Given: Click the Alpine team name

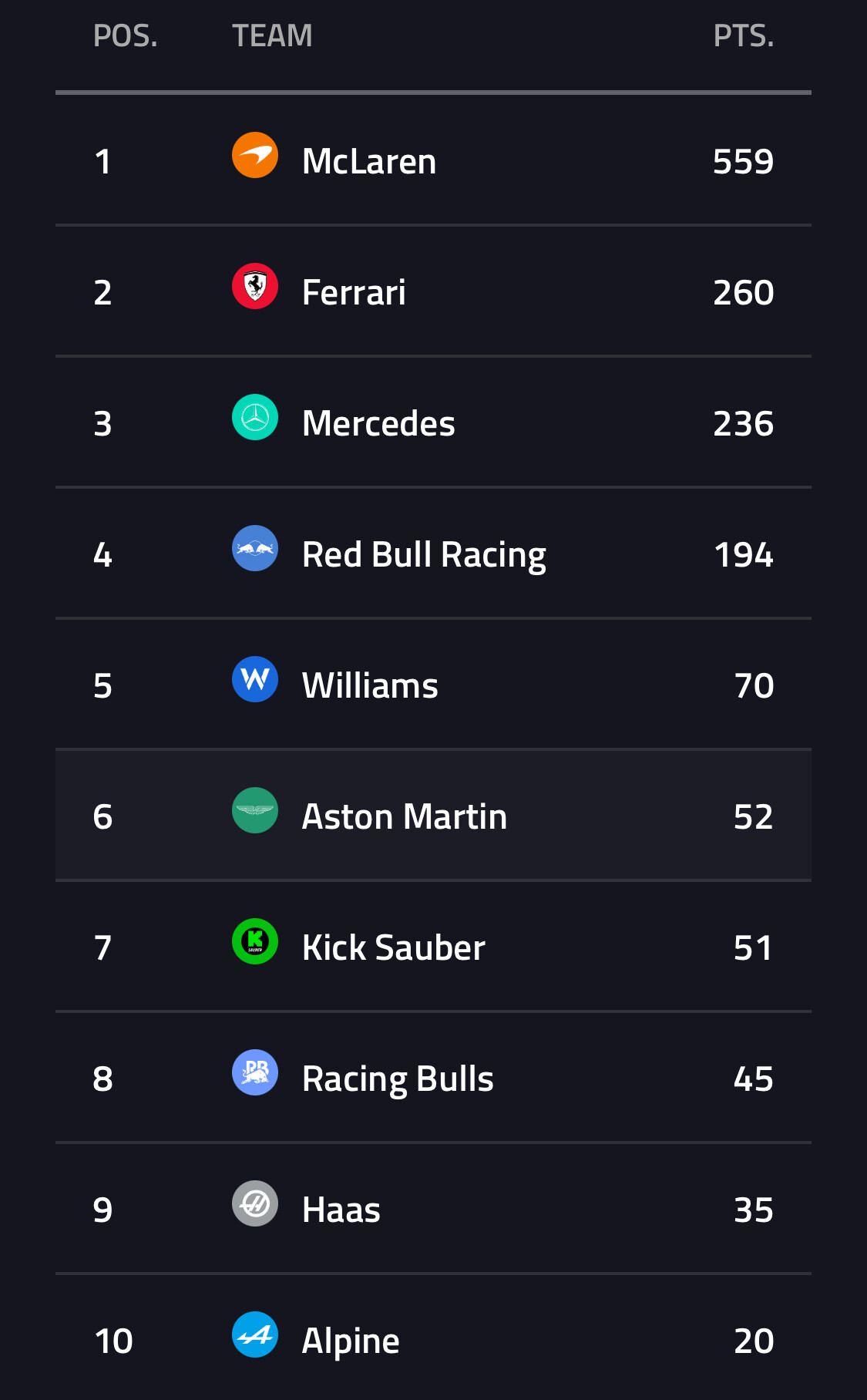Looking at the screenshot, I should [x=351, y=1342].
